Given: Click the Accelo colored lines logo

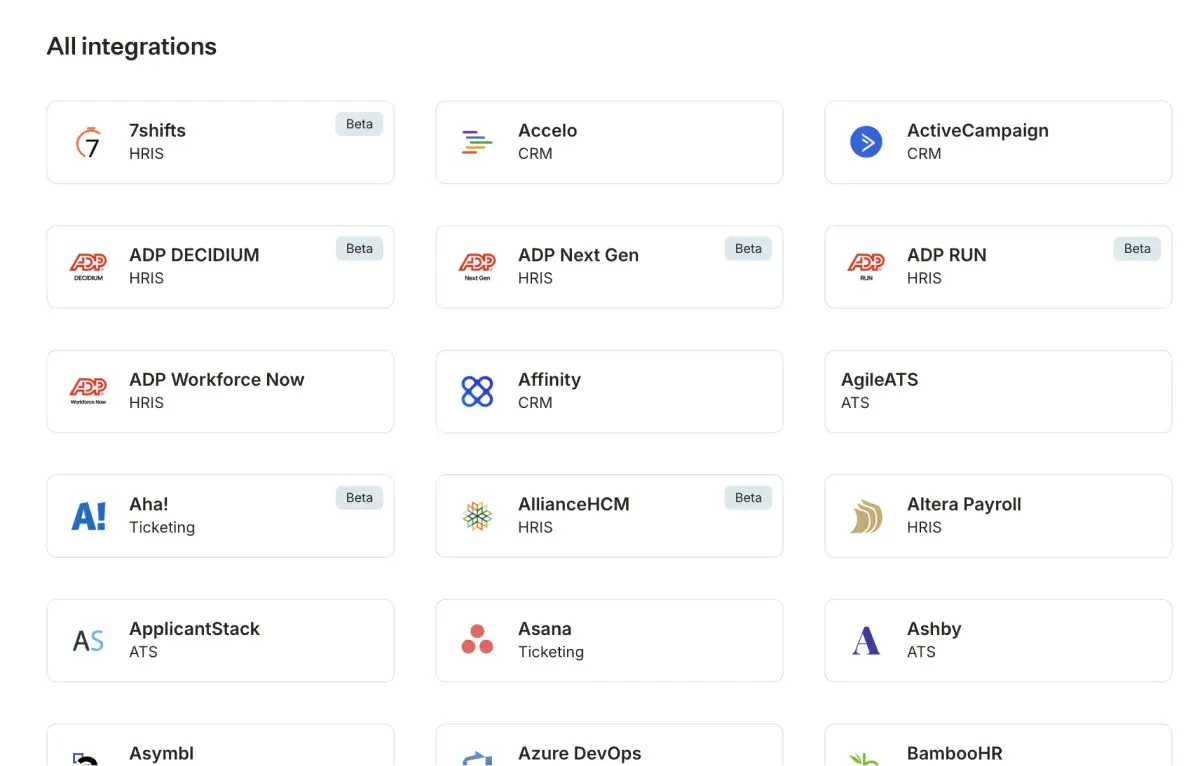Looking at the screenshot, I should tap(477, 142).
